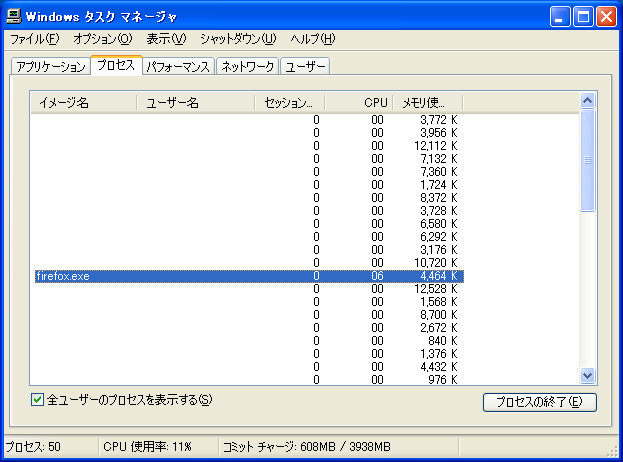Click the プロセスの終了(E) button

coord(540,402)
